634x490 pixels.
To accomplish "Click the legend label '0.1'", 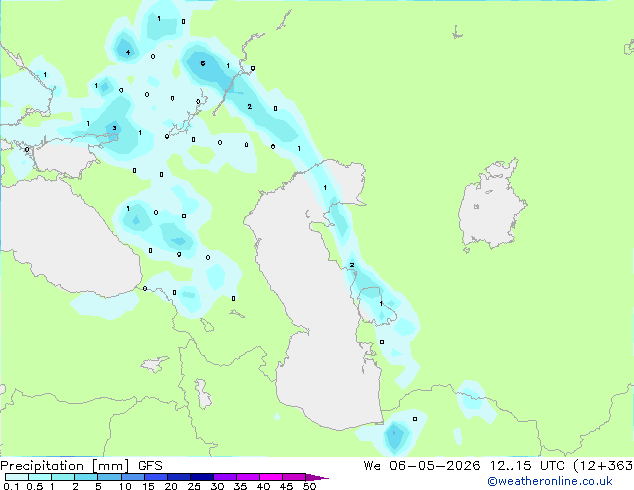I will point(11,486).
